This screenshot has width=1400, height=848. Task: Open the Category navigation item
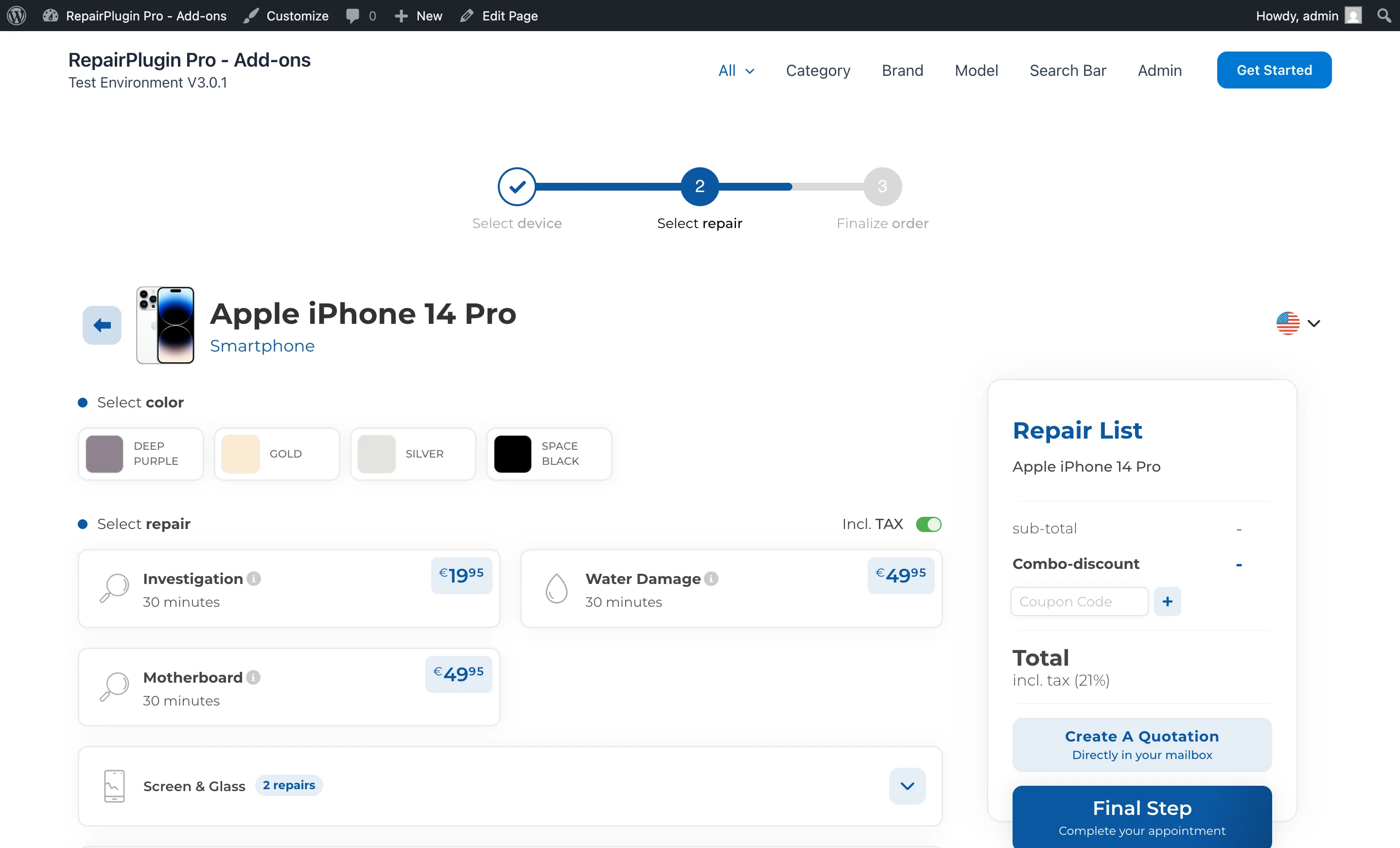pos(818,70)
